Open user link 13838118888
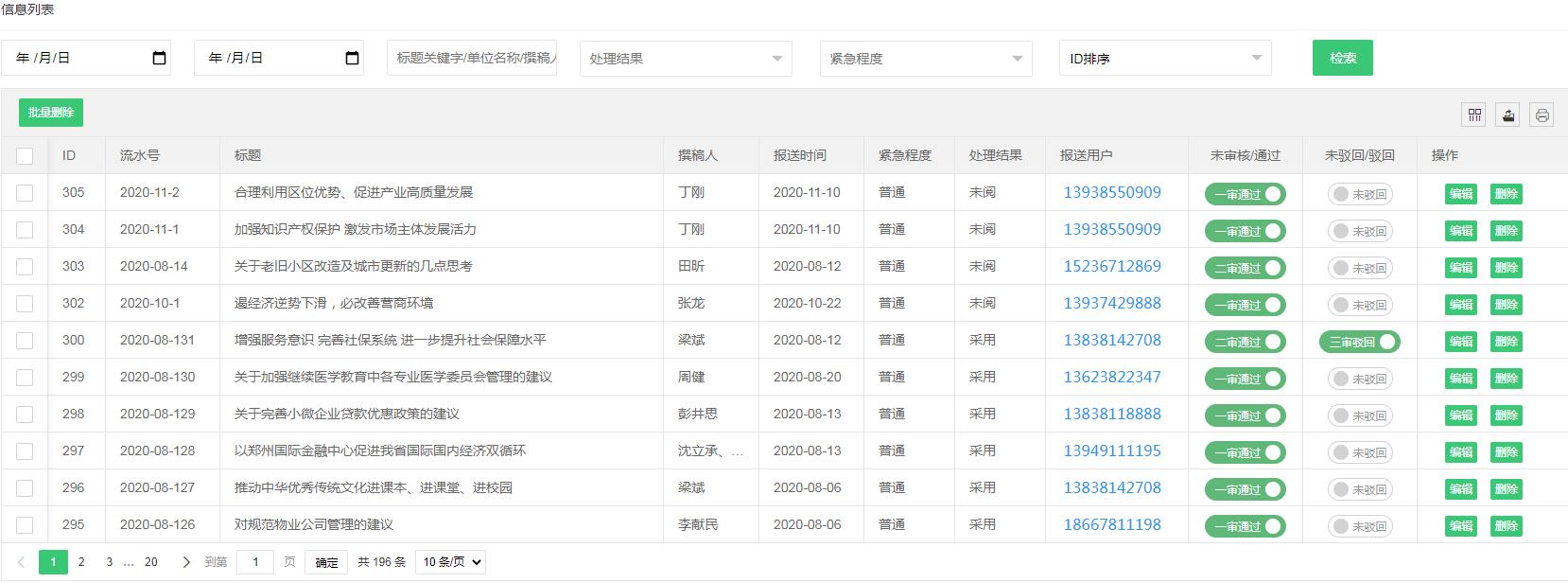Screen dimensions: 1568x583 pyautogui.click(x=1112, y=415)
